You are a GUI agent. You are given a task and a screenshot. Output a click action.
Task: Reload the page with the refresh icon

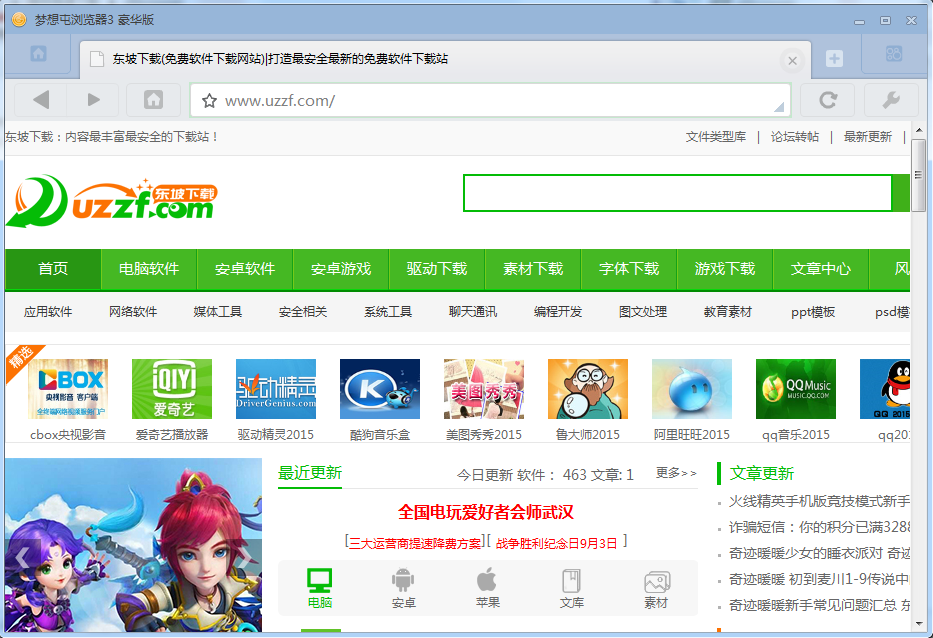click(x=828, y=99)
